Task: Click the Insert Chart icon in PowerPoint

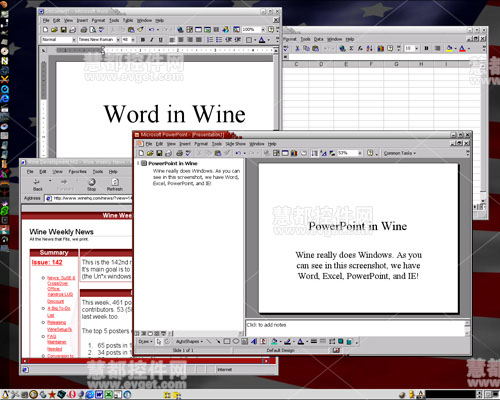Action: coord(294,153)
